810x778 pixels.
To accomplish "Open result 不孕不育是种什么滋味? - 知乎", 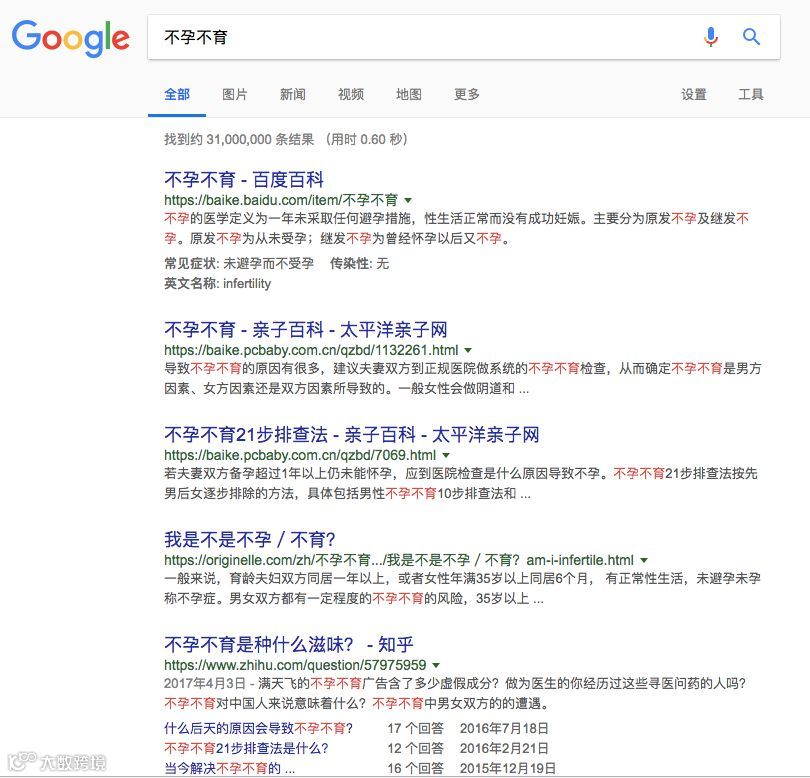I will coord(289,644).
